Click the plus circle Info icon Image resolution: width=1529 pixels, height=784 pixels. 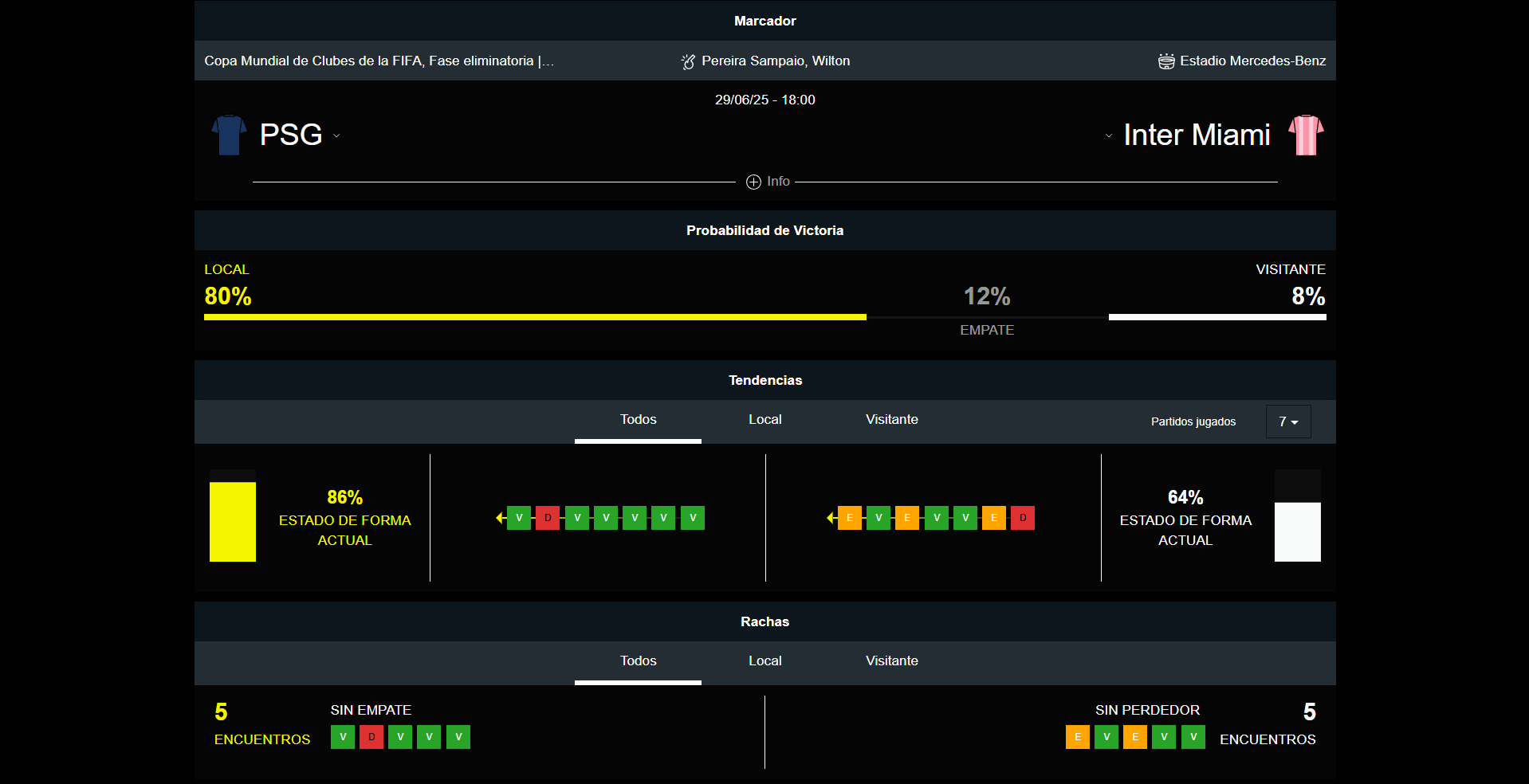753,182
